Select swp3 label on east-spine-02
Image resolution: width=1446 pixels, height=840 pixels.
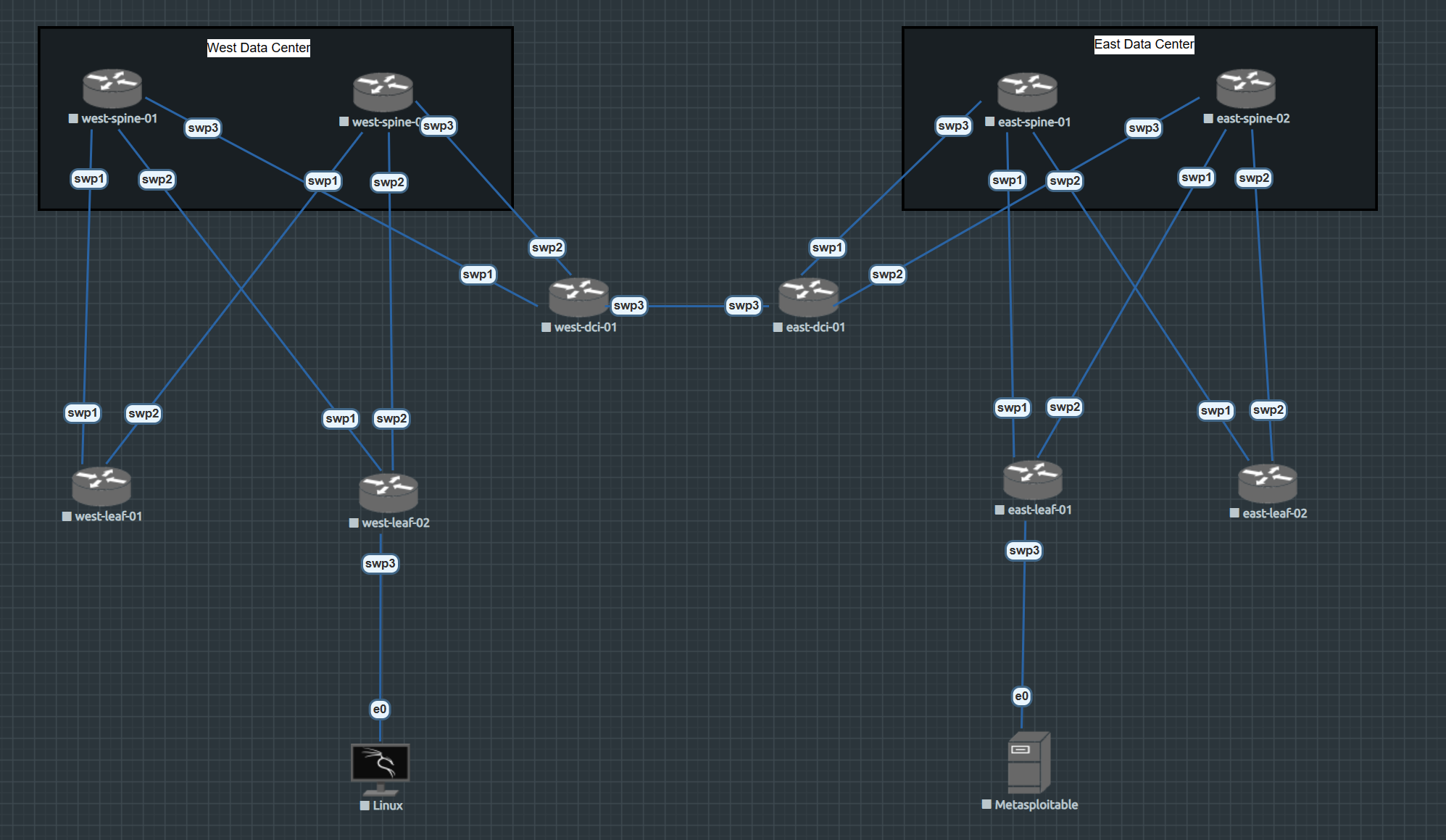(x=1144, y=128)
